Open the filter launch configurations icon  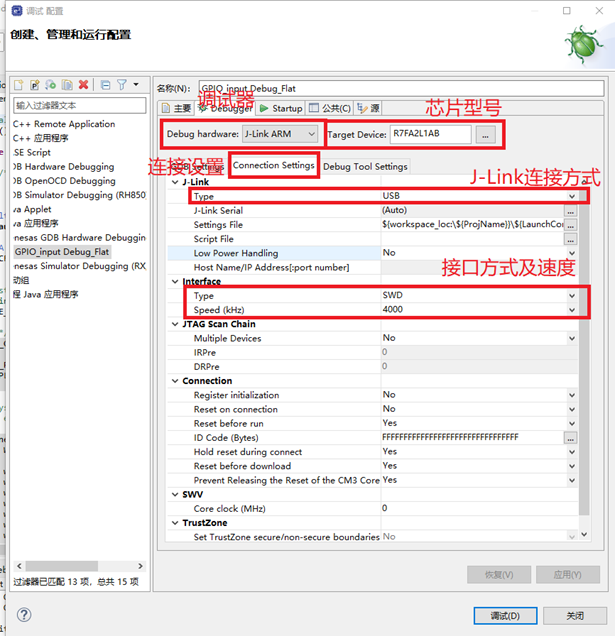click(122, 85)
